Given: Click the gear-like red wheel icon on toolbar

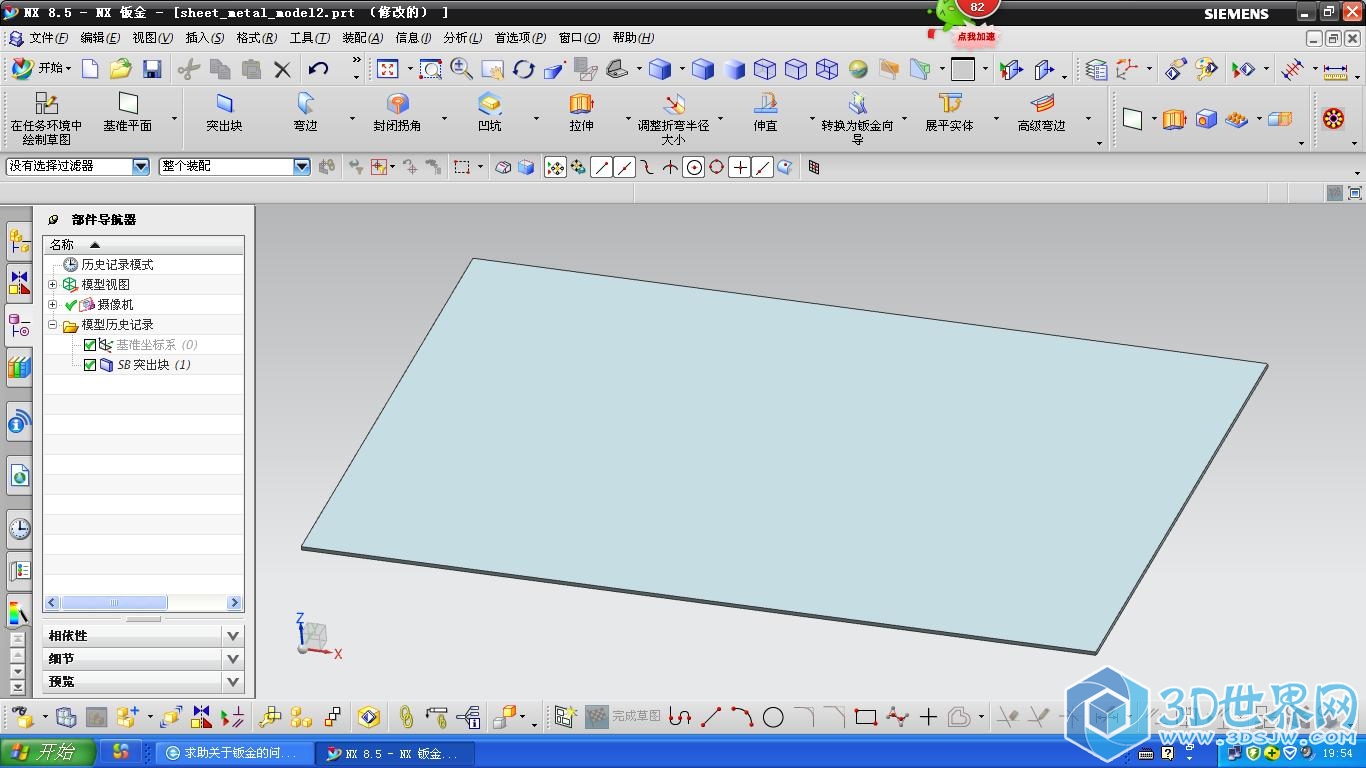Looking at the screenshot, I should pos(1333,119).
